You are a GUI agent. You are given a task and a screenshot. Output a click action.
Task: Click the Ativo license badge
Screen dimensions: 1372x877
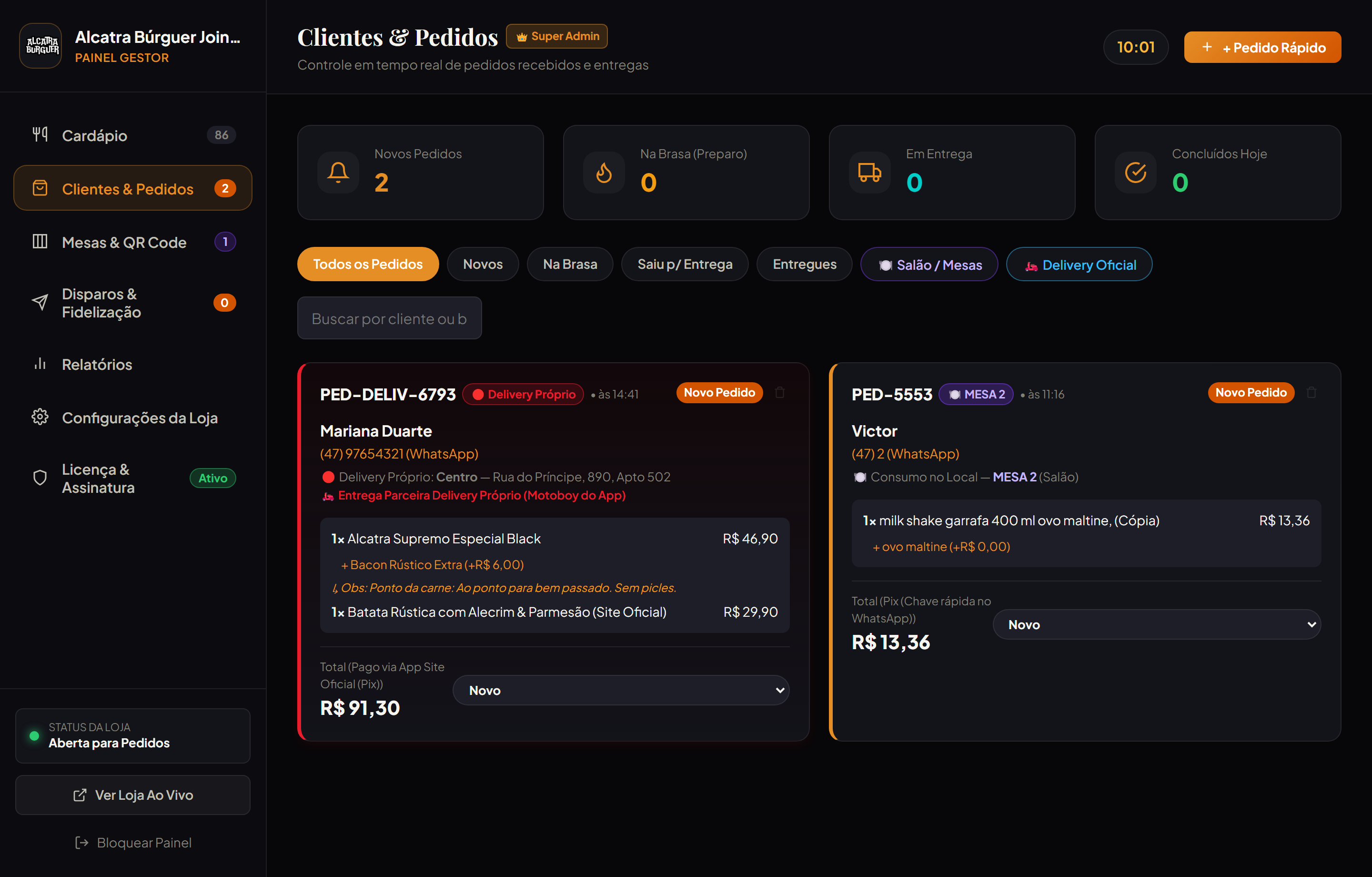212,478
